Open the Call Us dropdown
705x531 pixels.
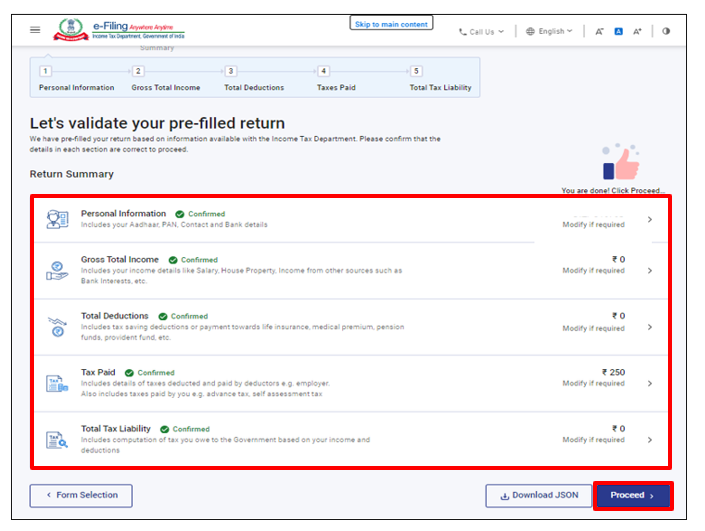(481, 31)
